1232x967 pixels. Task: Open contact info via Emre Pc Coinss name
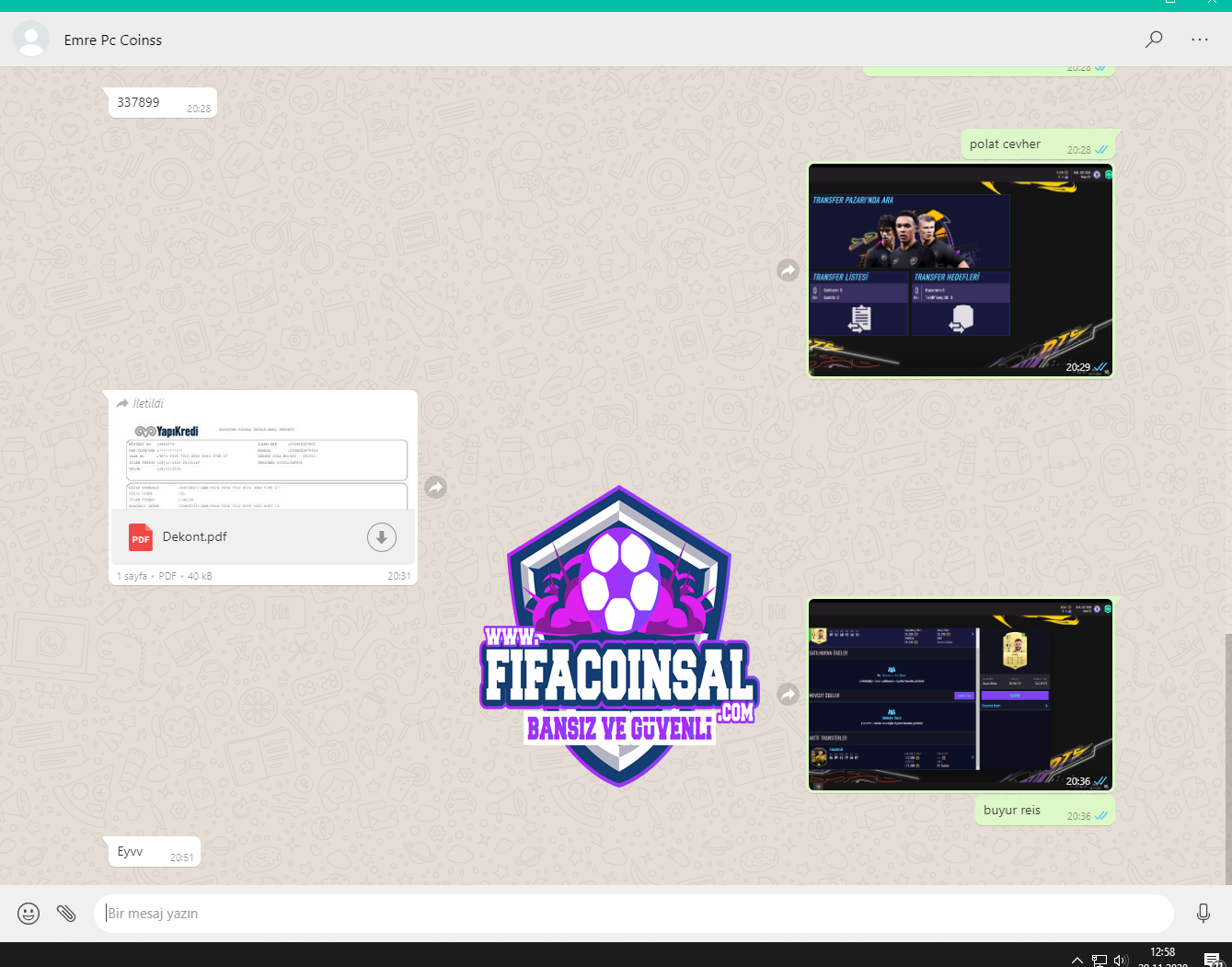113,40
